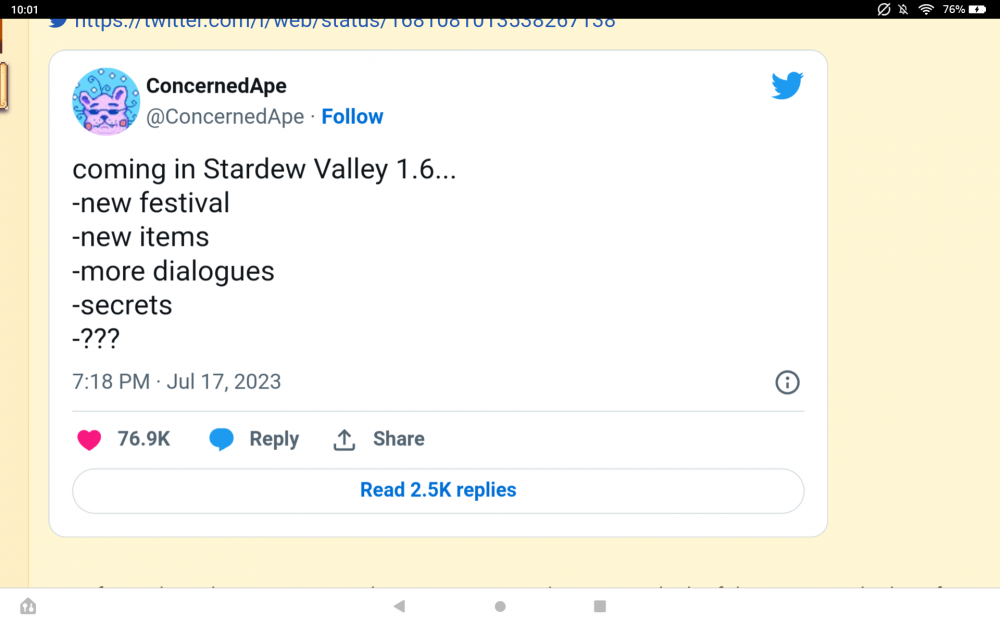The width and height of the screenshot is (1000, 625).
Task: Tap the muted notification bell icon
Action: (904, 9)
